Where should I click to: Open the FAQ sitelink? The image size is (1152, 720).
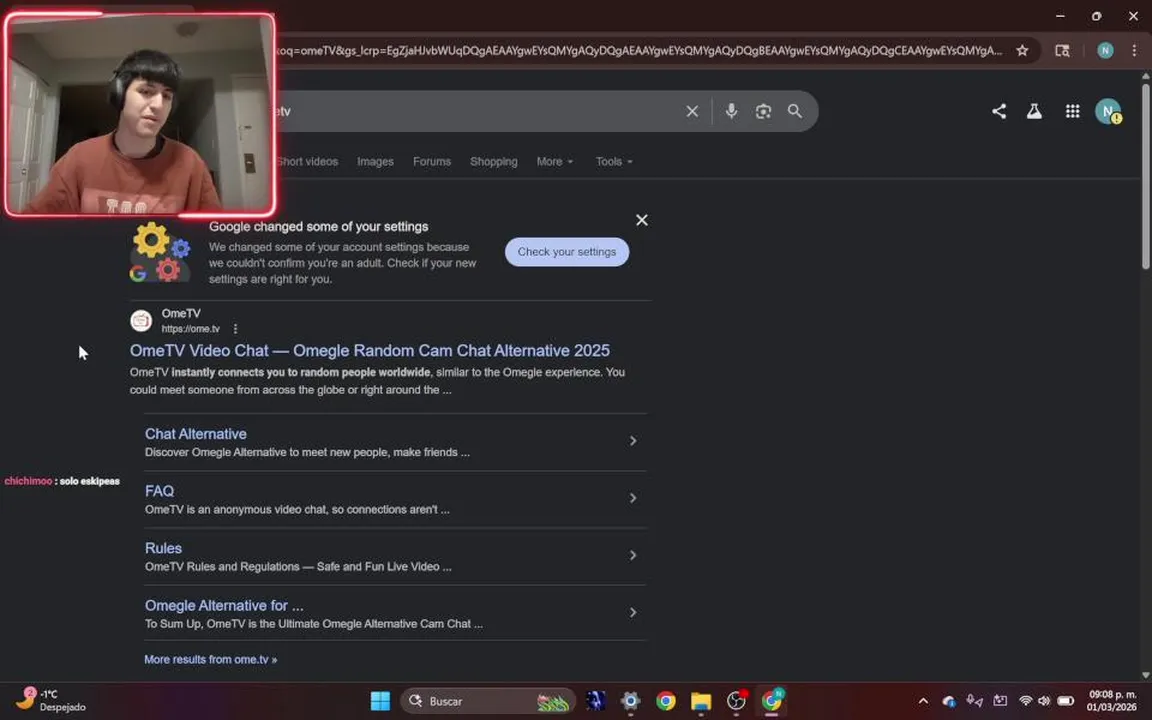click(x=159, y=491)
